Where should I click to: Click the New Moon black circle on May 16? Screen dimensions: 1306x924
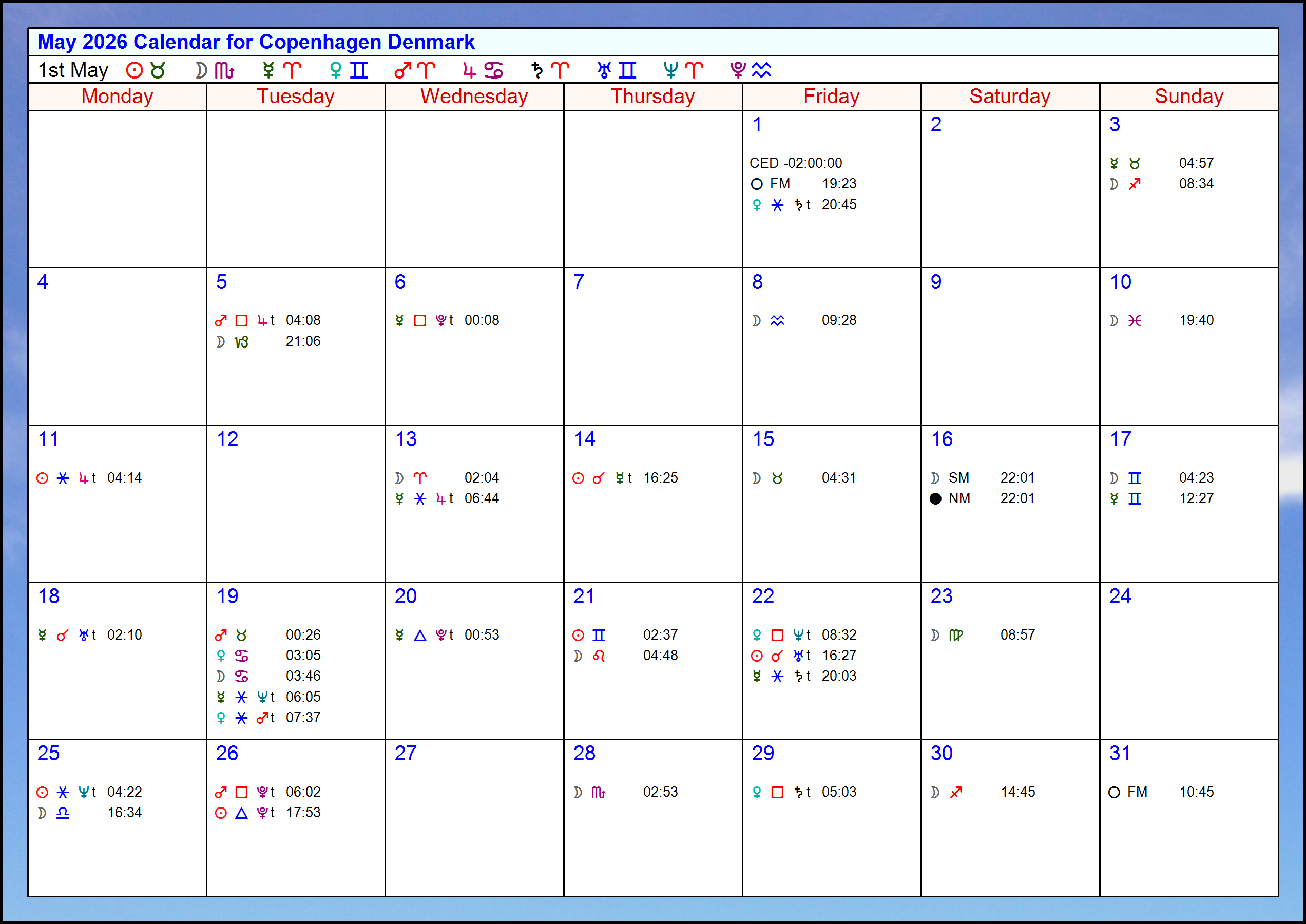pos(935,499)
